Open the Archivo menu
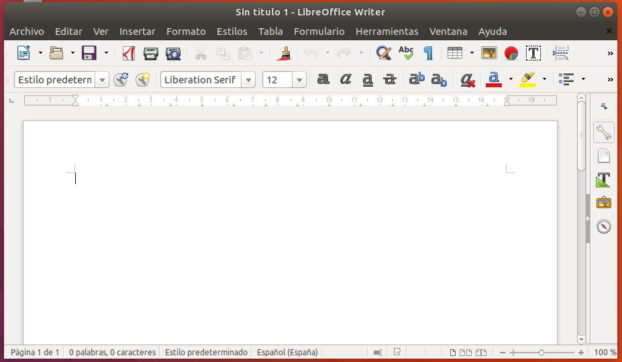Image resolution: width=622 pixels, height=362 pixels. click(27, 31)
